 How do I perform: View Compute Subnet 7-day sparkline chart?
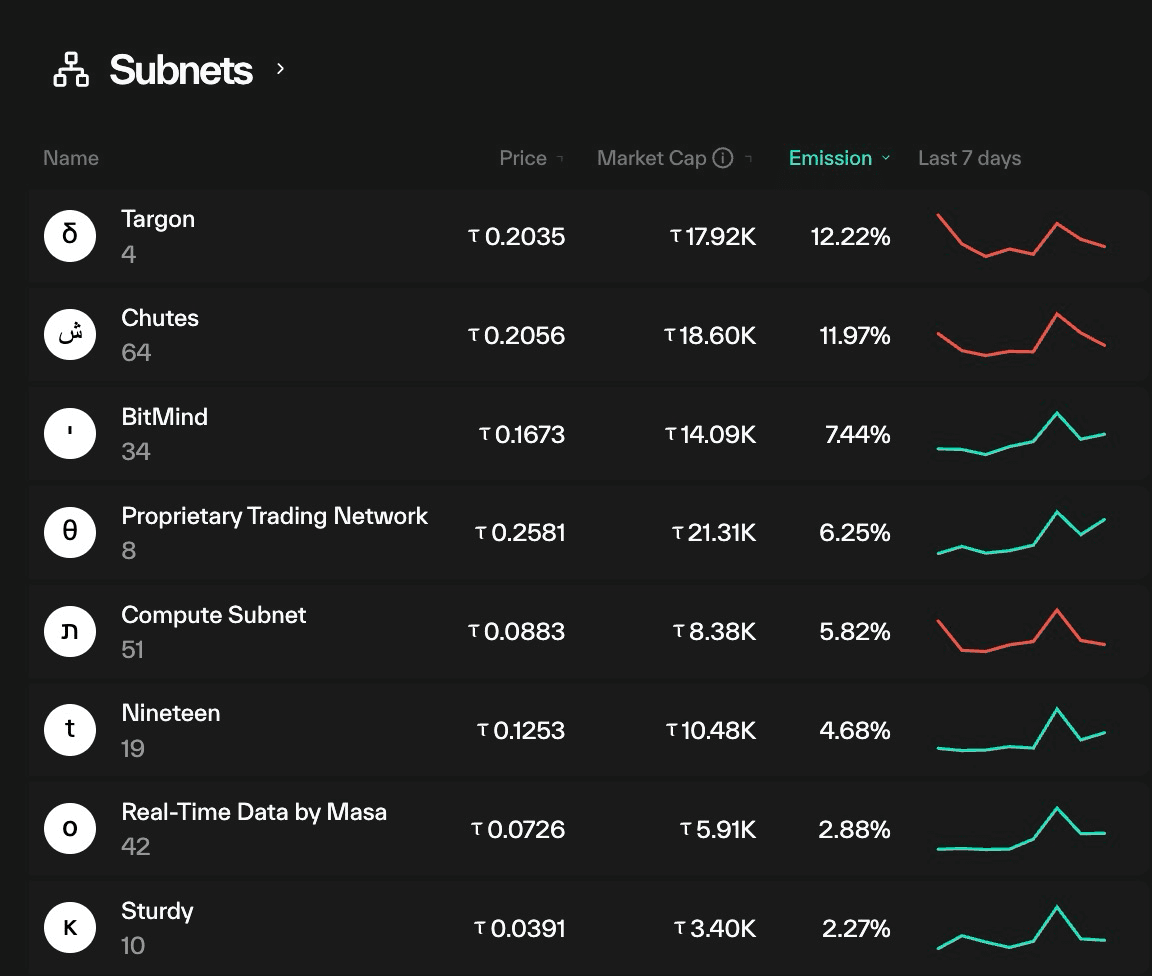(1021, 631)
